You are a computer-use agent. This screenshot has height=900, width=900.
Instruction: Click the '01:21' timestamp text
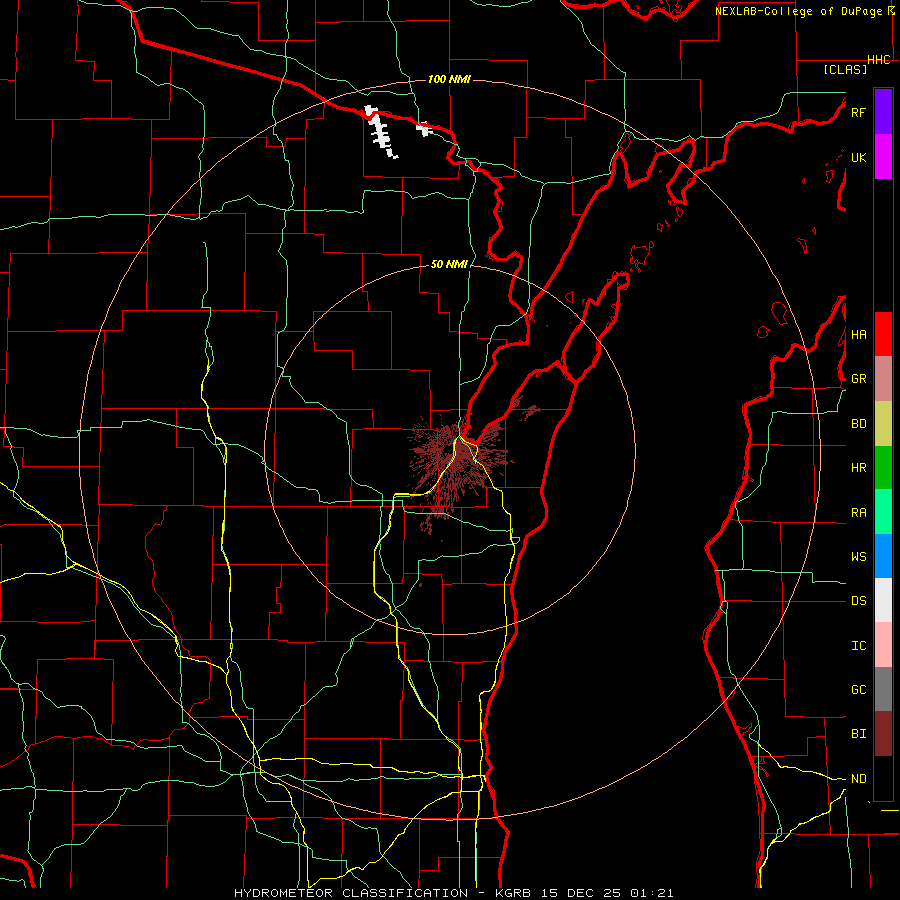tap(652, 893)
